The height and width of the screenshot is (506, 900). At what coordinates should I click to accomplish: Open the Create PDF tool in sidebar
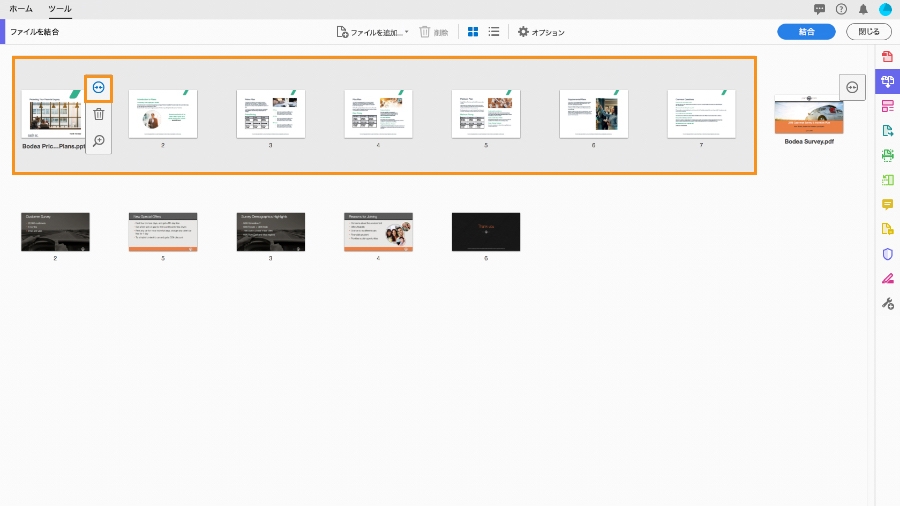pos(887,56)
